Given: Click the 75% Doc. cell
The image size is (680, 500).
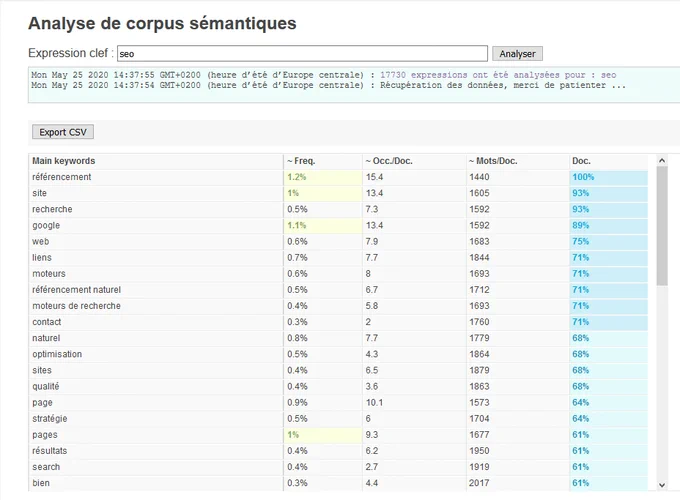Looking at the screenshot, I should 609,241.
